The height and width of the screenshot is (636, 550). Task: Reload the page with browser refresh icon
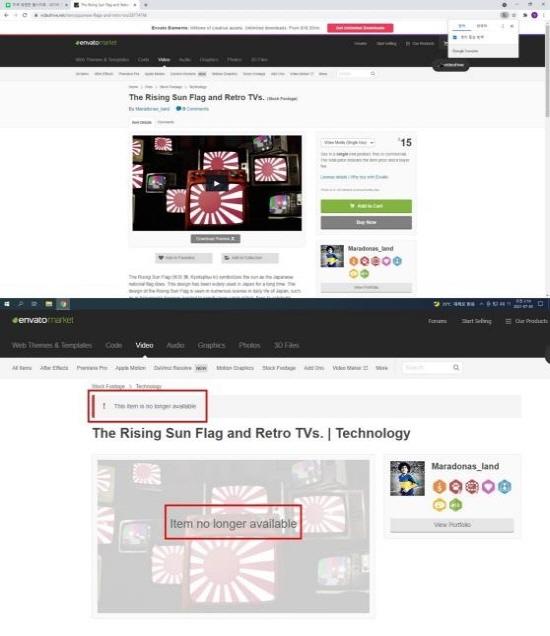[x=25, y=15]
